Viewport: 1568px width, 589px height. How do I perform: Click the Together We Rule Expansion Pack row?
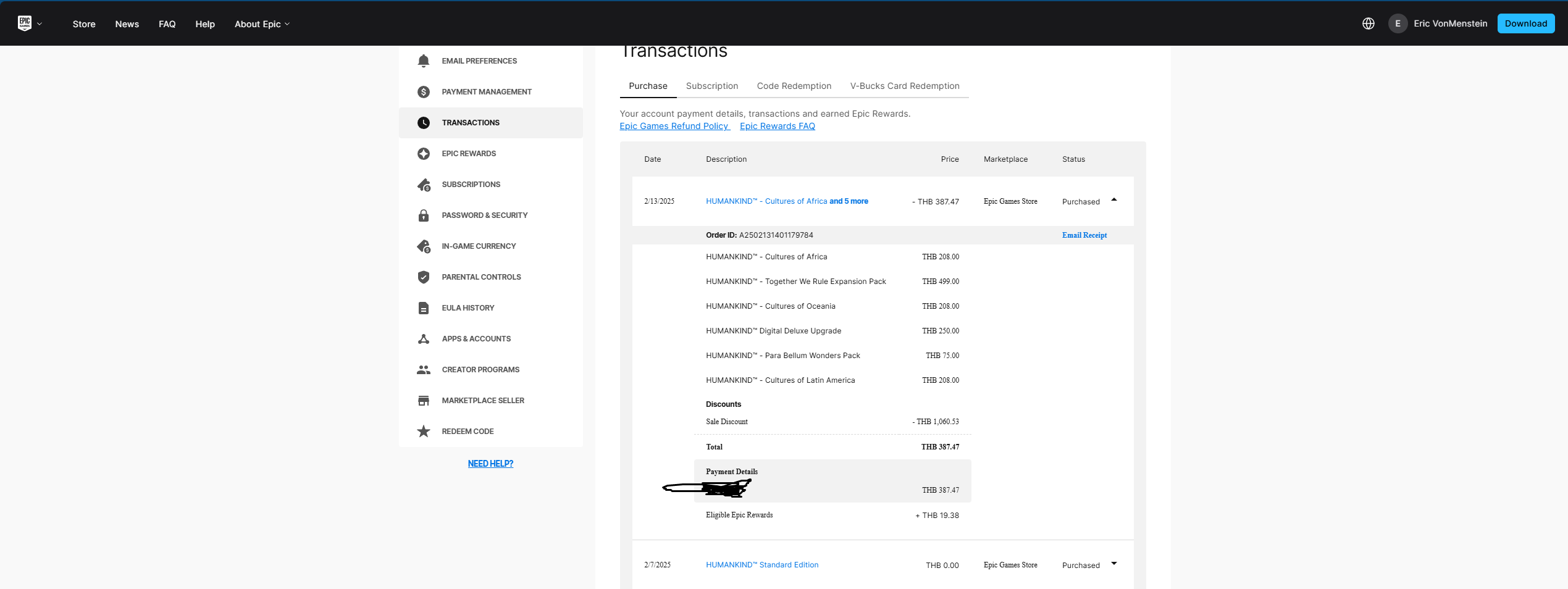click(x=832, y=282)
